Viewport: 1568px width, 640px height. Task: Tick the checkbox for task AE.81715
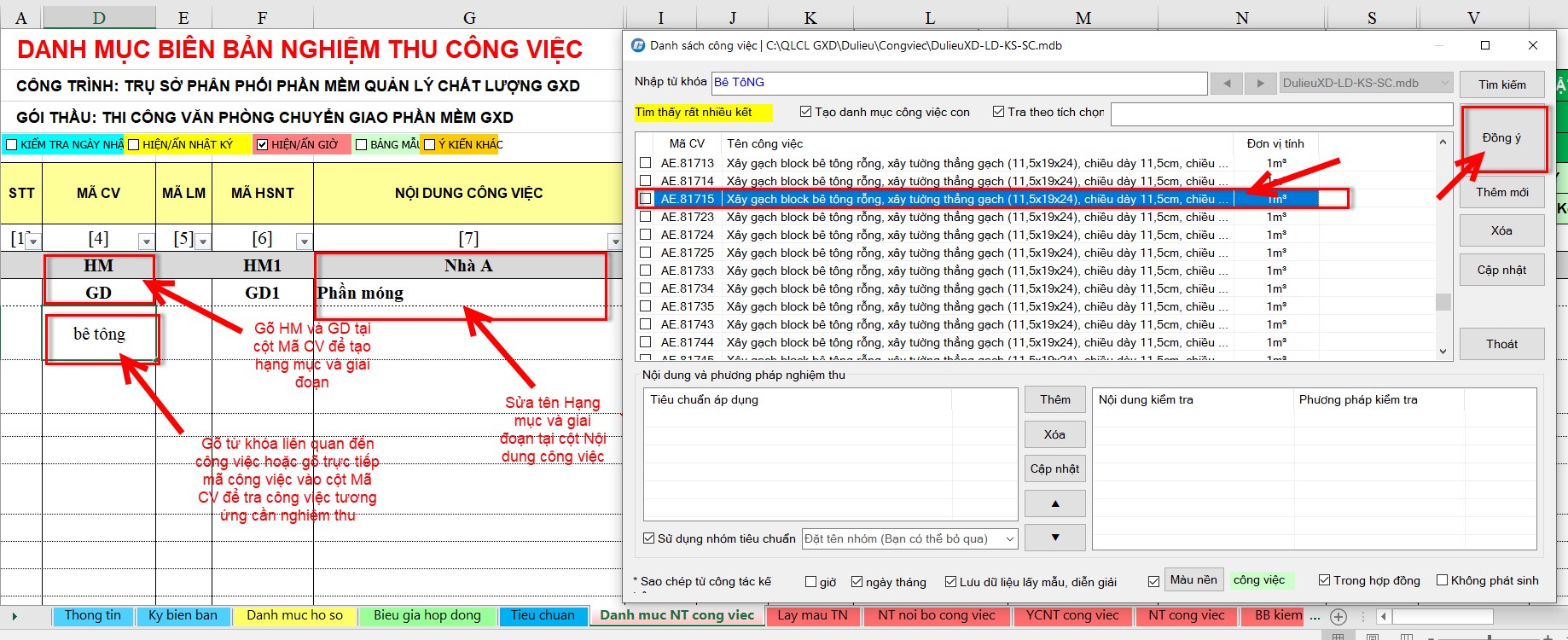(x=646, y=199)
